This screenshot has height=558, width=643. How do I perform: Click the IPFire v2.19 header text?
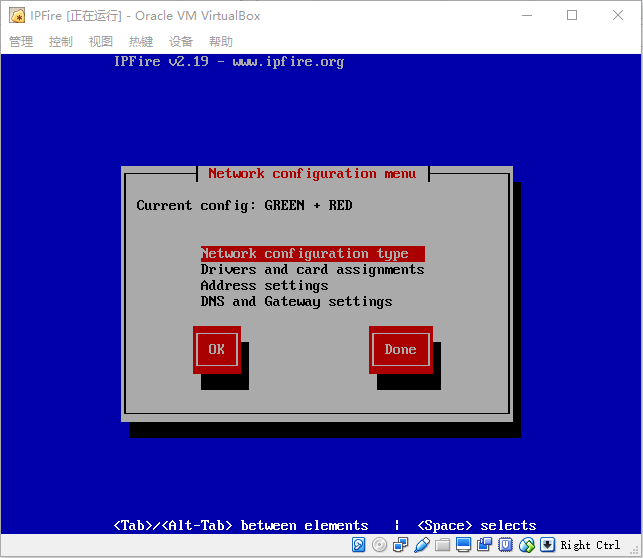coord(229,61)
